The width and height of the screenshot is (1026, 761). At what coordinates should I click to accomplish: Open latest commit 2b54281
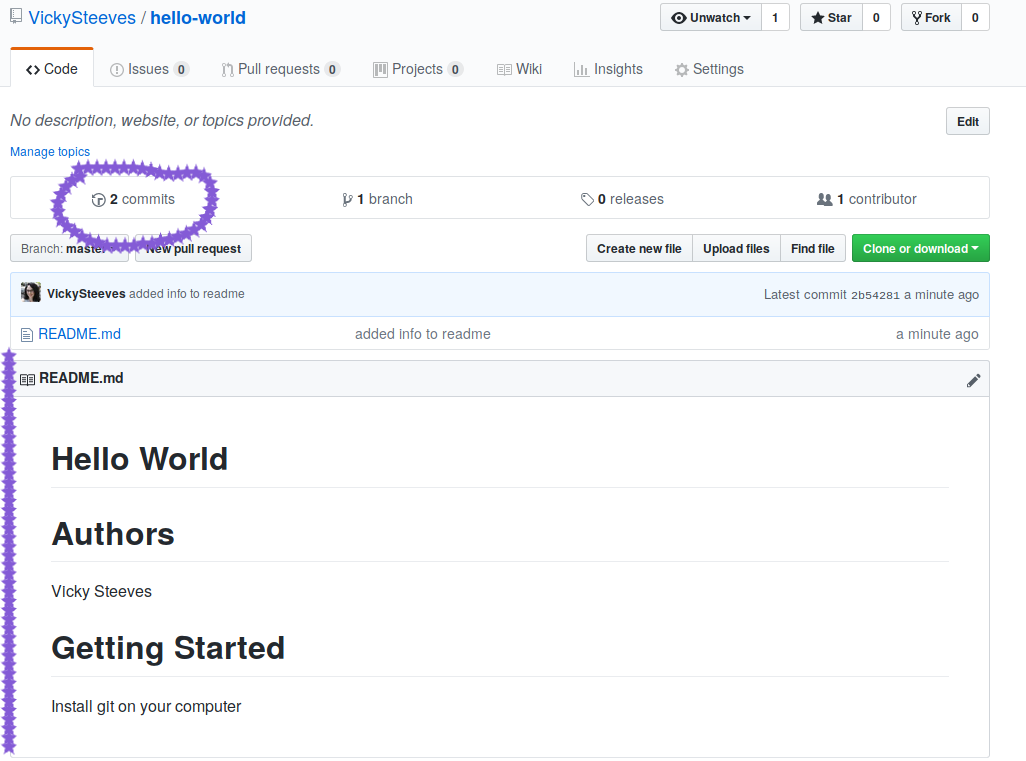[x=876, y=295]
